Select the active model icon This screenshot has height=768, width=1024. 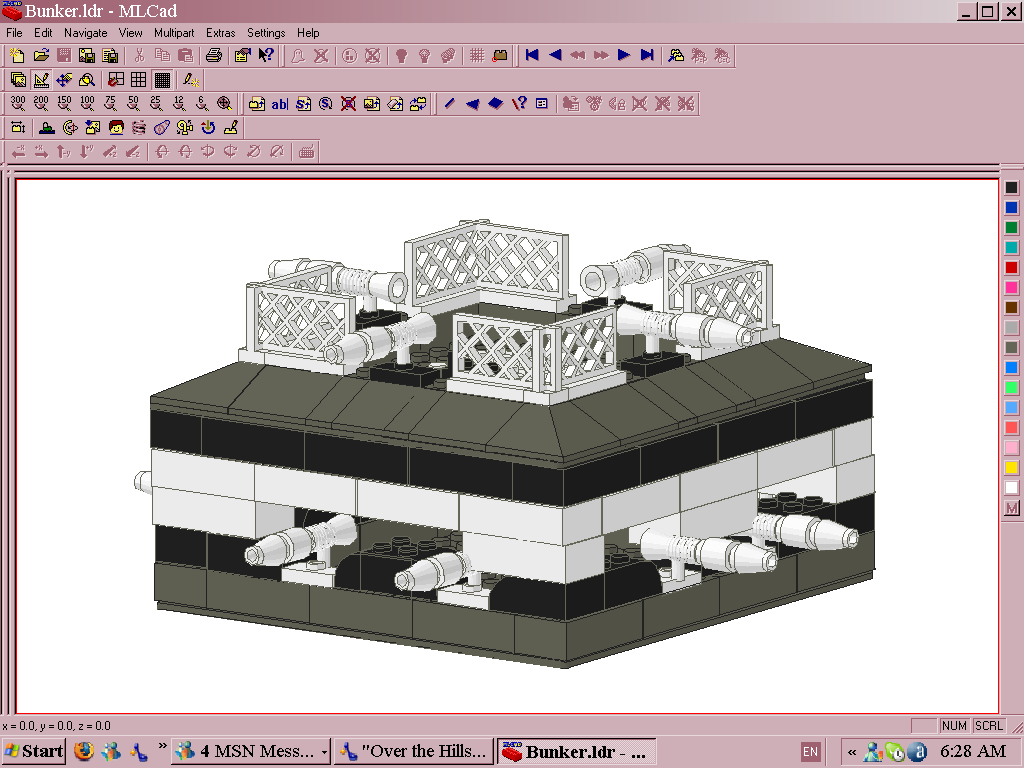[676, 56]
